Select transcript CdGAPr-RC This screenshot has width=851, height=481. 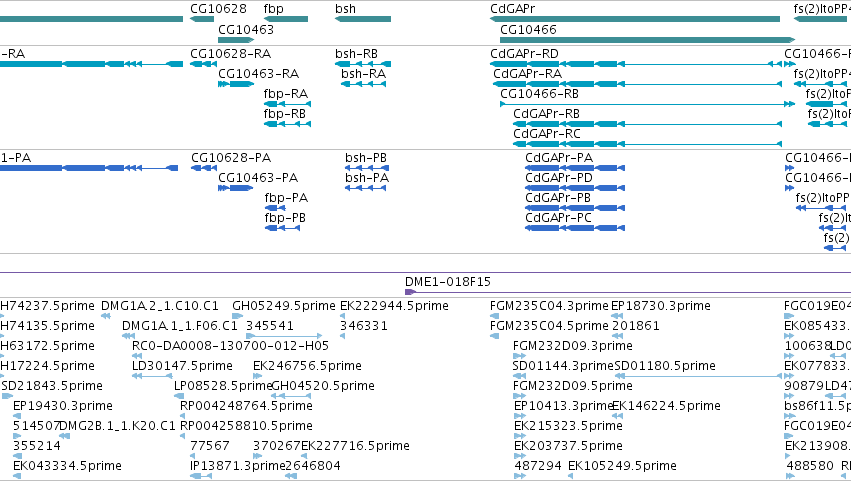point(647,144)
